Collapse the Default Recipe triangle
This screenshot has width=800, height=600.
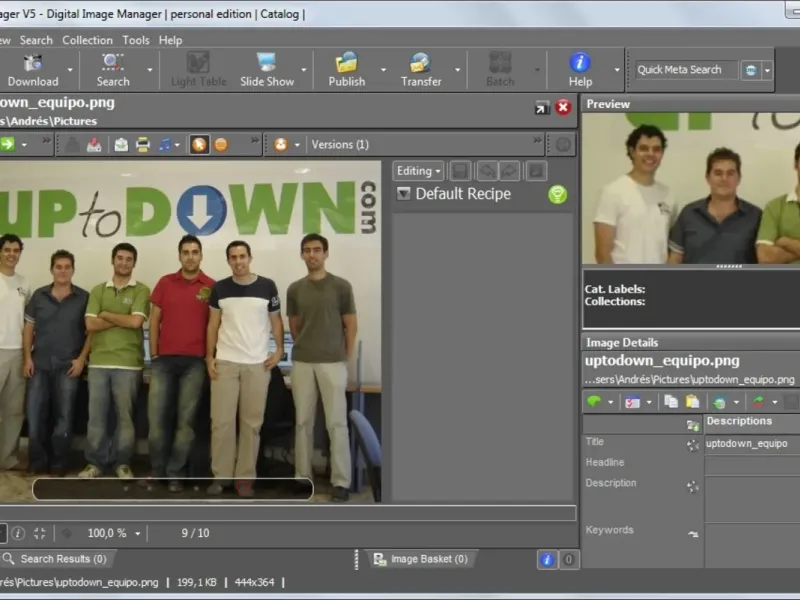pos(404,193)
